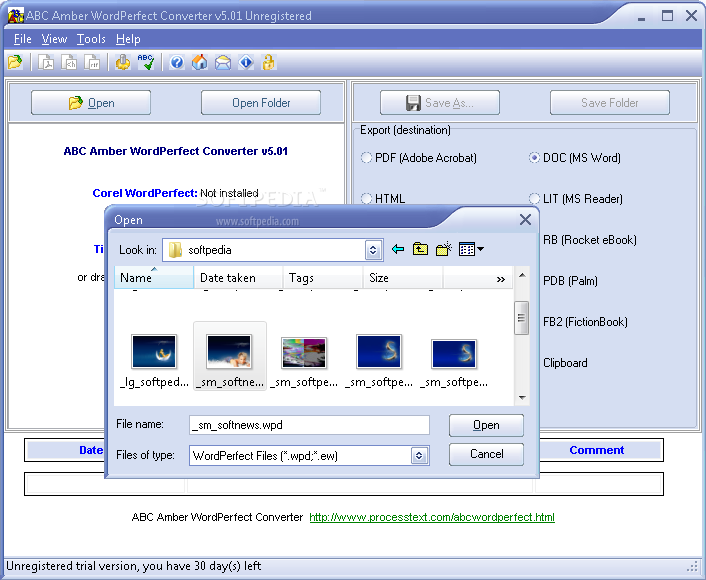Open the options gear-tool toolbar icon

point(122,62)
